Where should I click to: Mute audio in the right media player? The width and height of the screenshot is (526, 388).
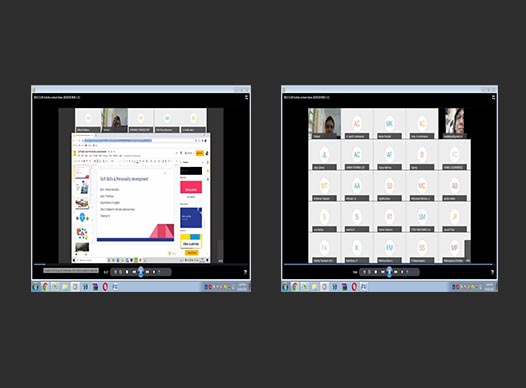click(402, 272)
